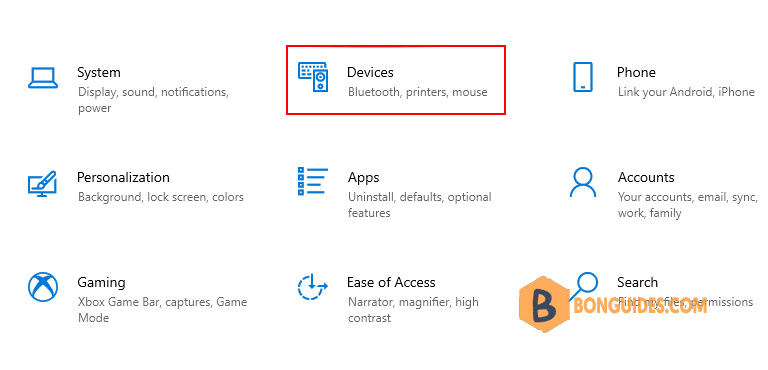768x370 pixels.
Task: Open the Accounts category title
Action: click(x=646, y=177)
